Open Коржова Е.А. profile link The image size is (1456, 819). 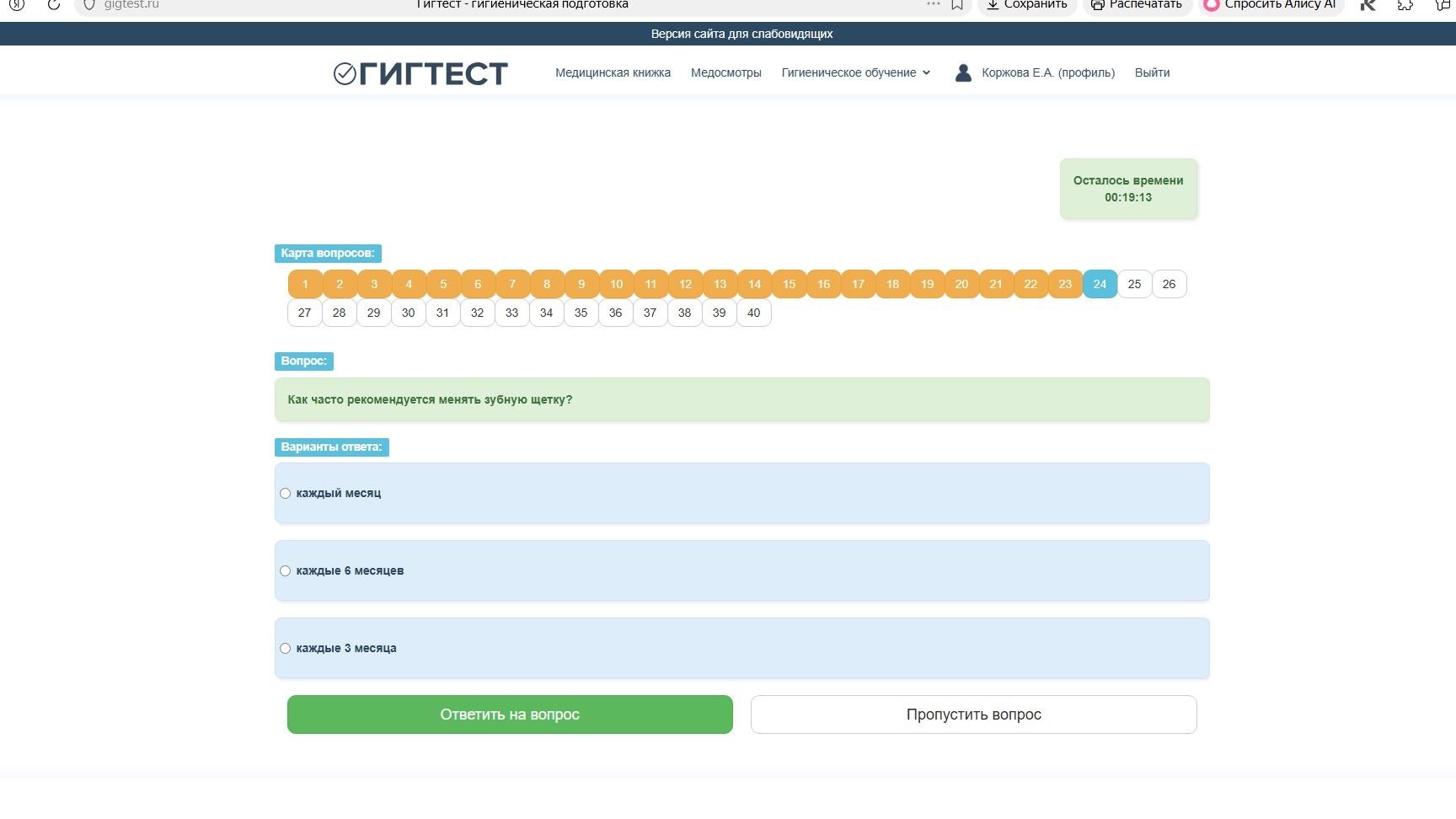coord(1035,72)
